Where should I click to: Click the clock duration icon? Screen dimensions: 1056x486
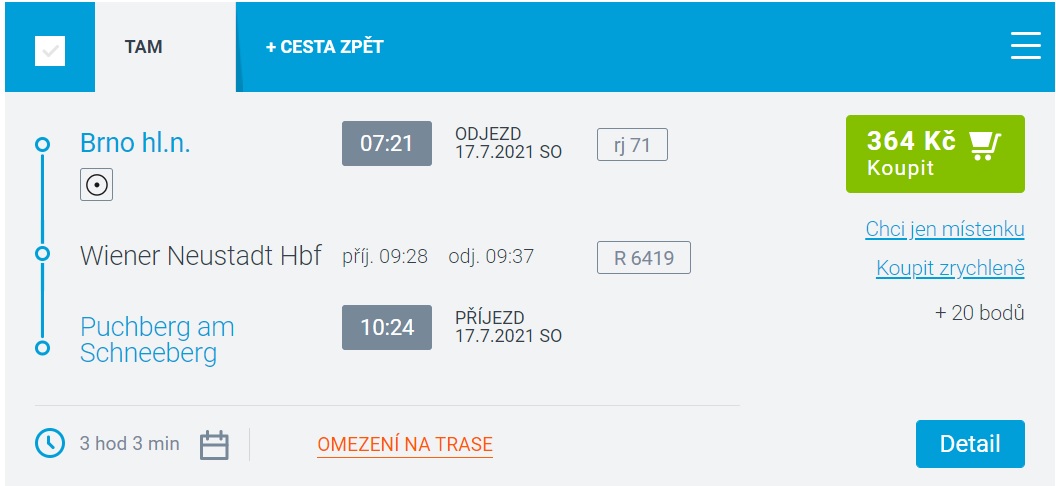point(50,444)
